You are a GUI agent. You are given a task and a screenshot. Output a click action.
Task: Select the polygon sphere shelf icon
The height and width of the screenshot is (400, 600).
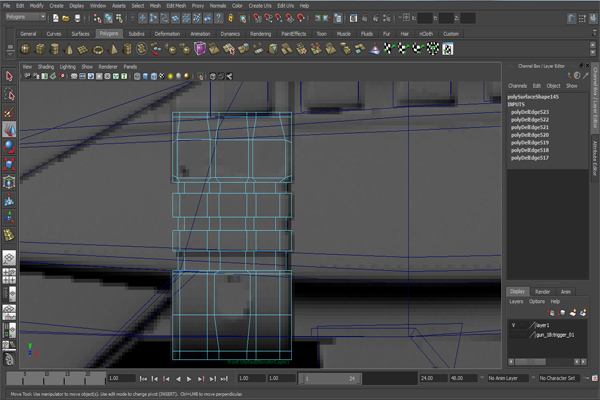(25, 49)
